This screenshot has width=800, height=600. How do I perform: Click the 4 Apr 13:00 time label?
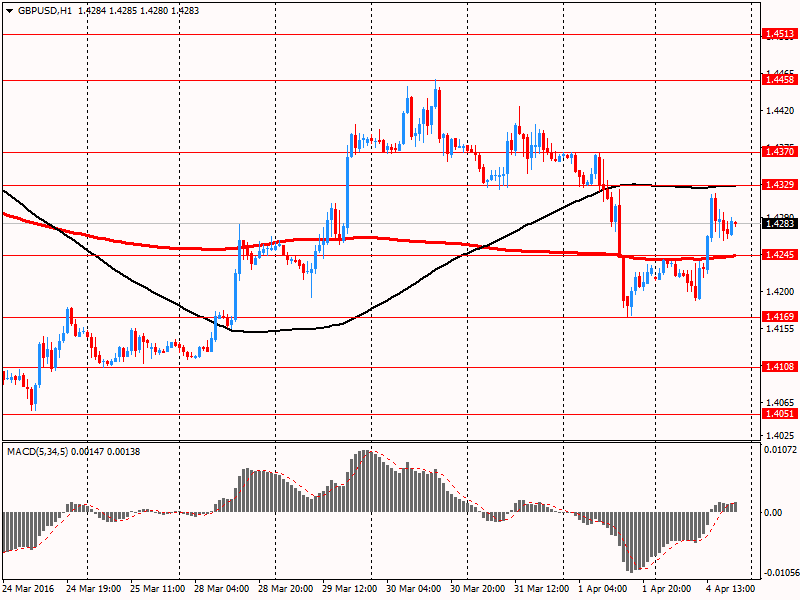(x=731, y=589)
